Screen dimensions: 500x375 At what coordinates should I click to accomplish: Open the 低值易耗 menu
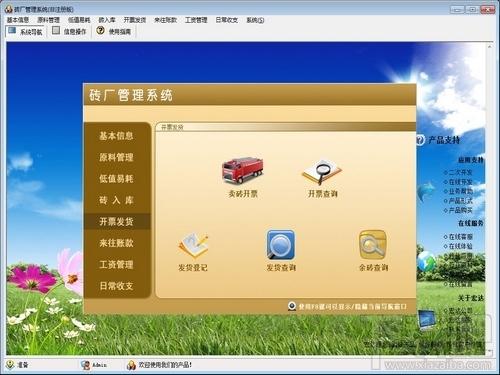coord(79,20)
